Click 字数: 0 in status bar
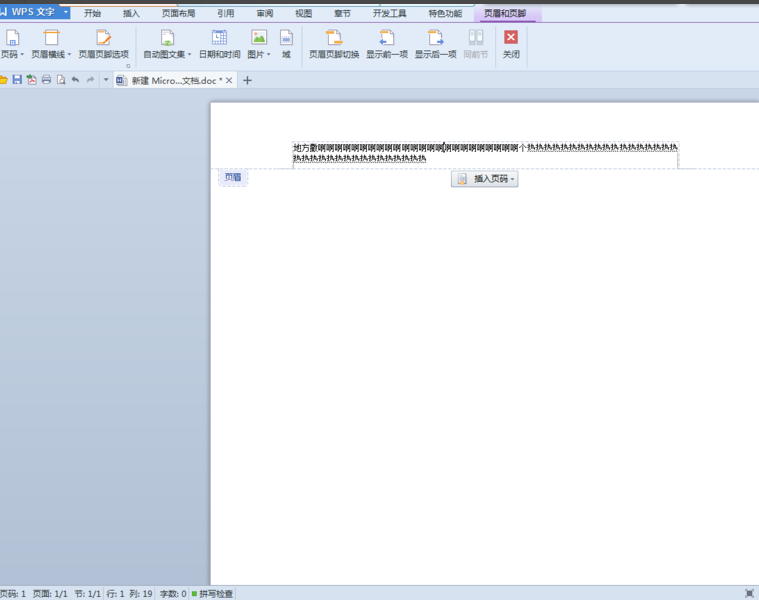Image resolution: width=759 pixels, height=600 pixels. click(x=173, y=594)
